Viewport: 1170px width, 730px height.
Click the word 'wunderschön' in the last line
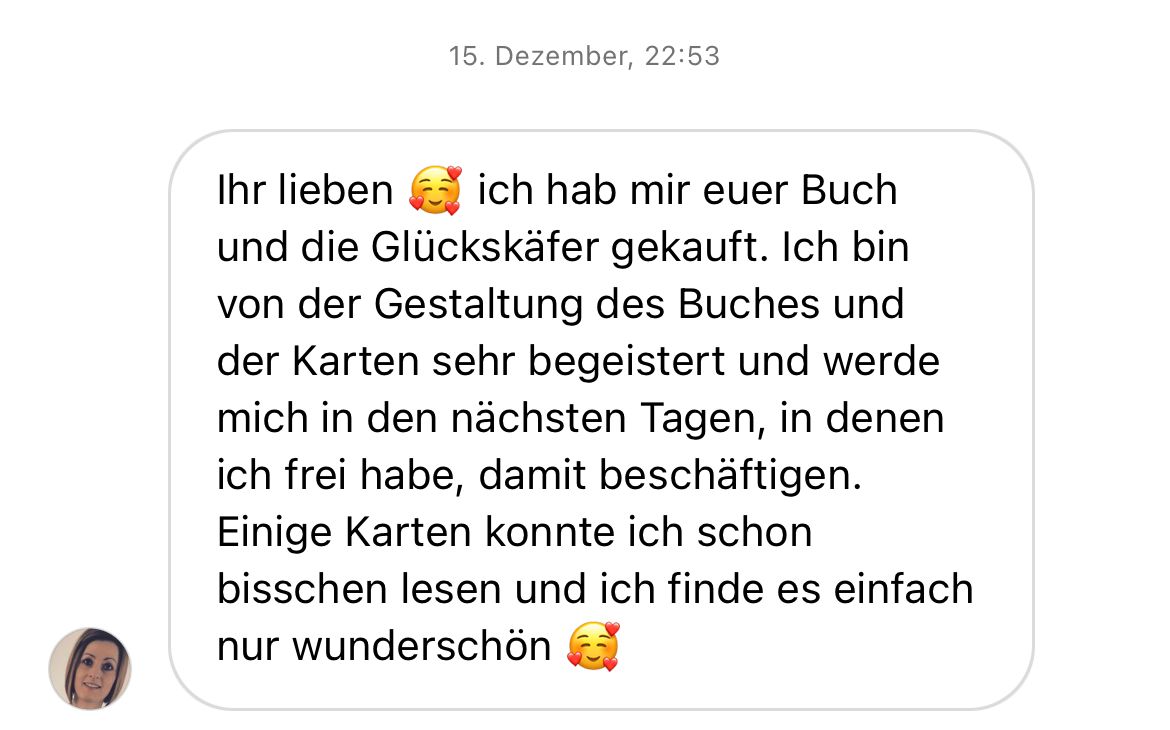[x=422, y=646]
